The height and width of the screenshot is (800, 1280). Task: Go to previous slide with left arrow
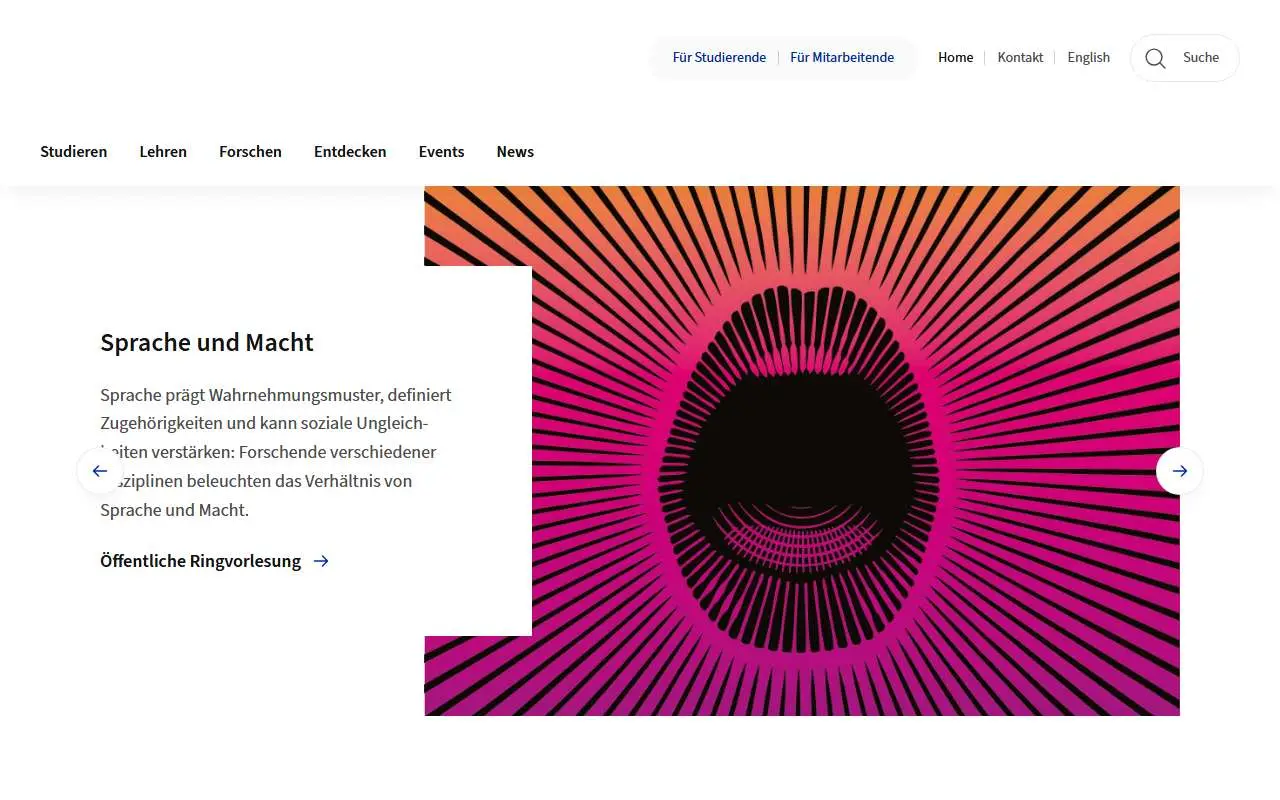pyautogui.click(x=100, y=471)
